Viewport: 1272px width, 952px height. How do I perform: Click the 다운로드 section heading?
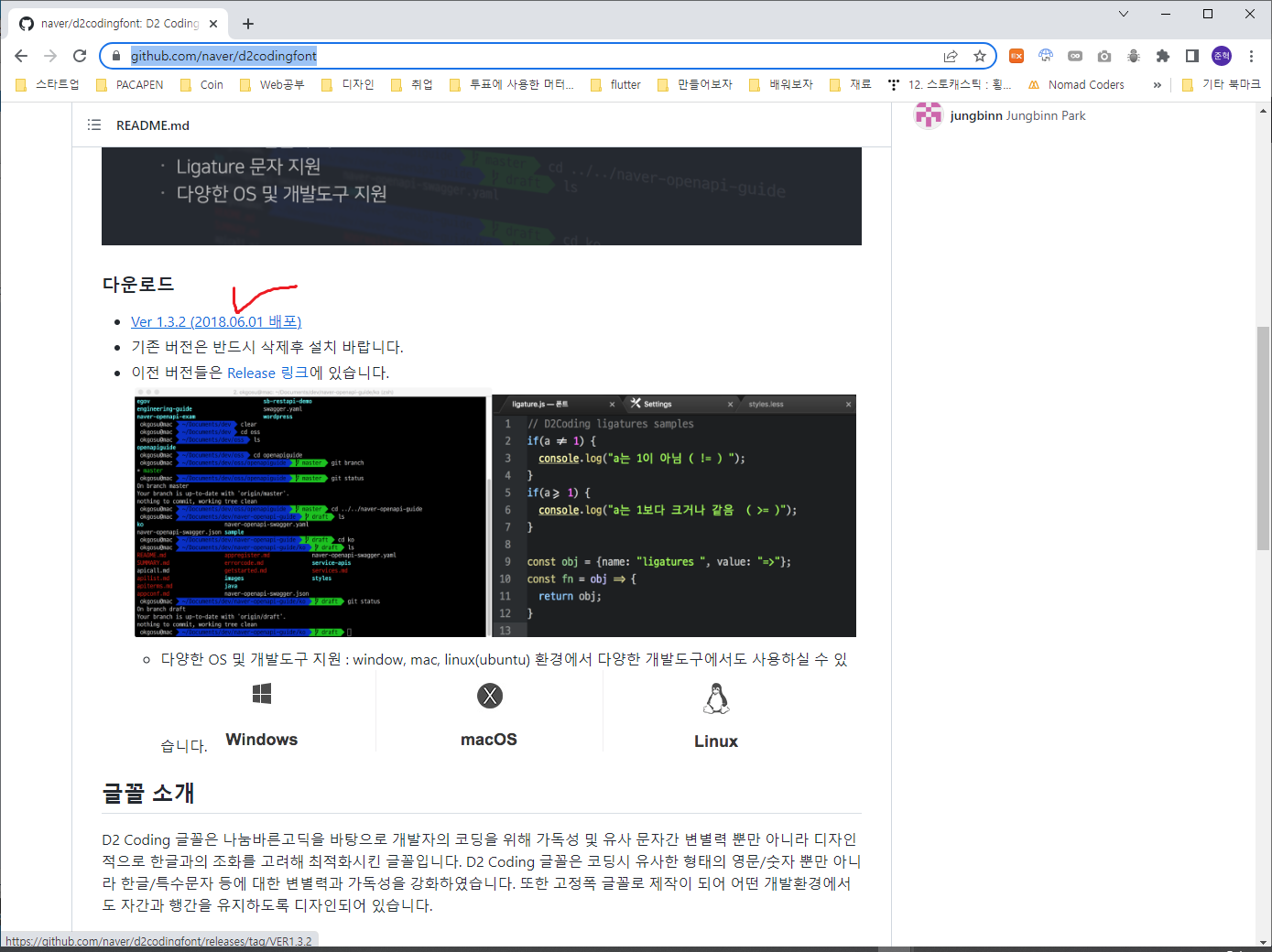tap(138, 285)
